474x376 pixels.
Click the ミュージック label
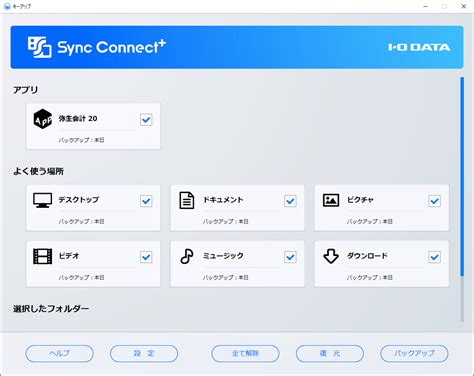click(223, 256)
